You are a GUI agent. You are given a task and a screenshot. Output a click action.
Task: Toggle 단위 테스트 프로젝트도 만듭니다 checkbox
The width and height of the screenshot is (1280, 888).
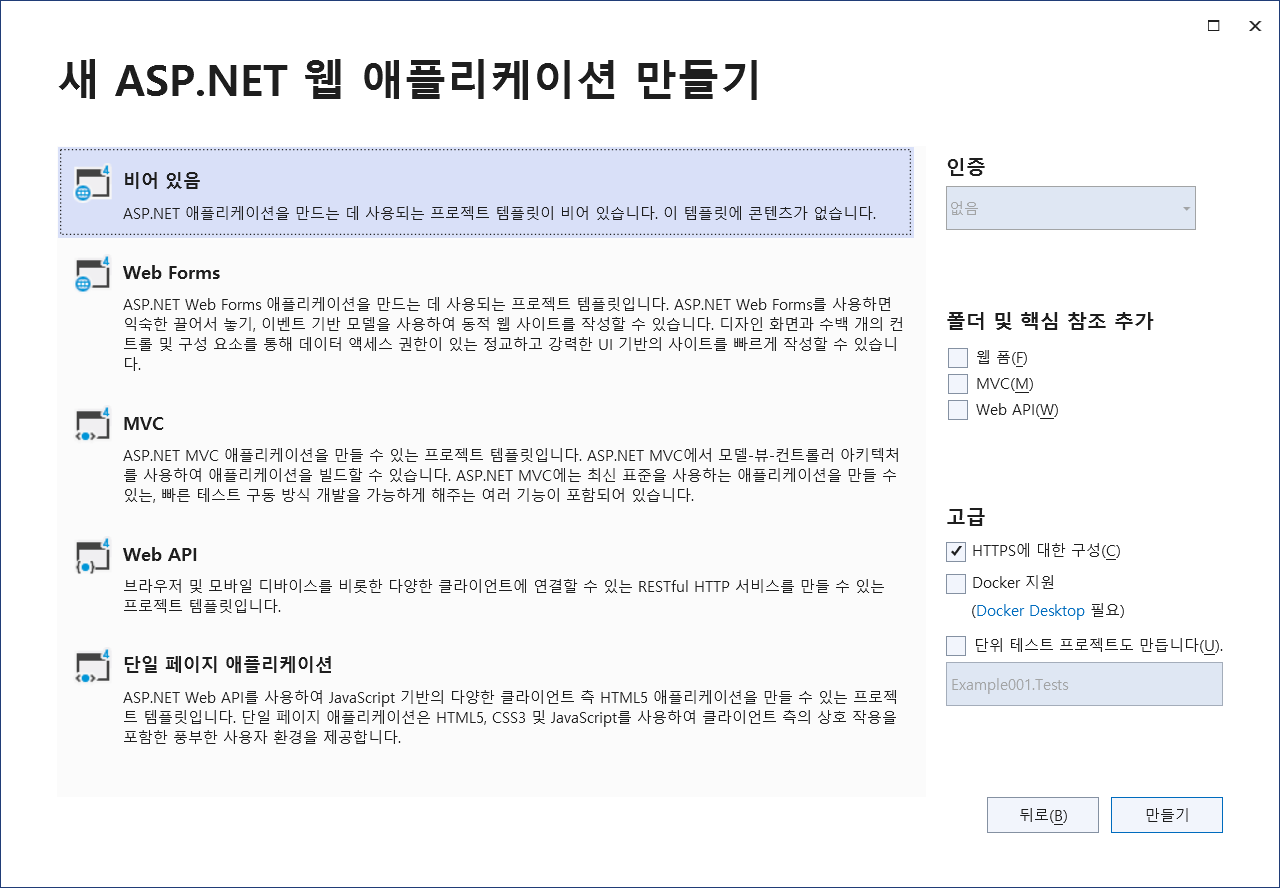coord(955,646)
